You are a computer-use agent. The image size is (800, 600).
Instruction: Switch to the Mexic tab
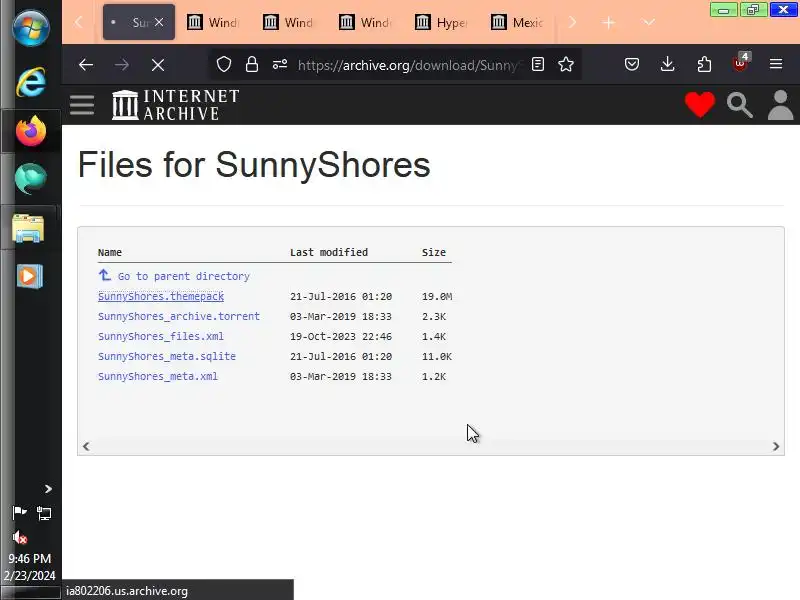pyautogui.click(x=517, y=22)
